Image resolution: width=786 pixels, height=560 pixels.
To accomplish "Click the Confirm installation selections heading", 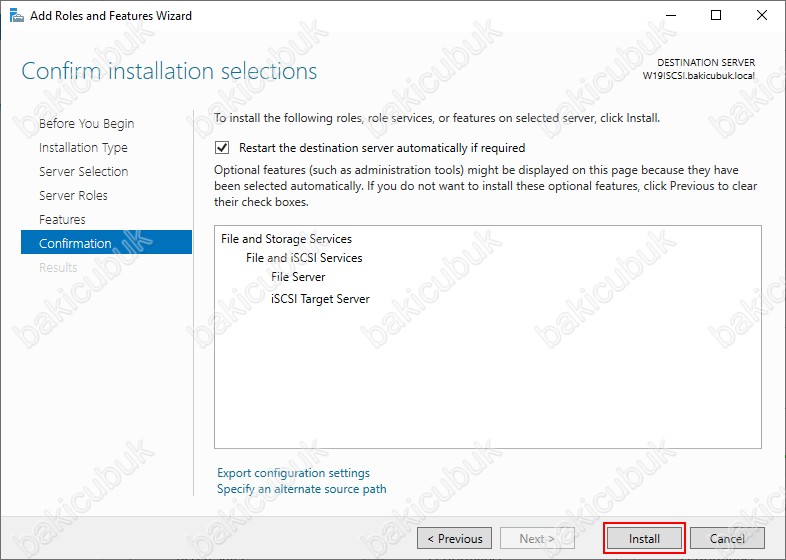I will pyautogui.click(x=169, y=71).
